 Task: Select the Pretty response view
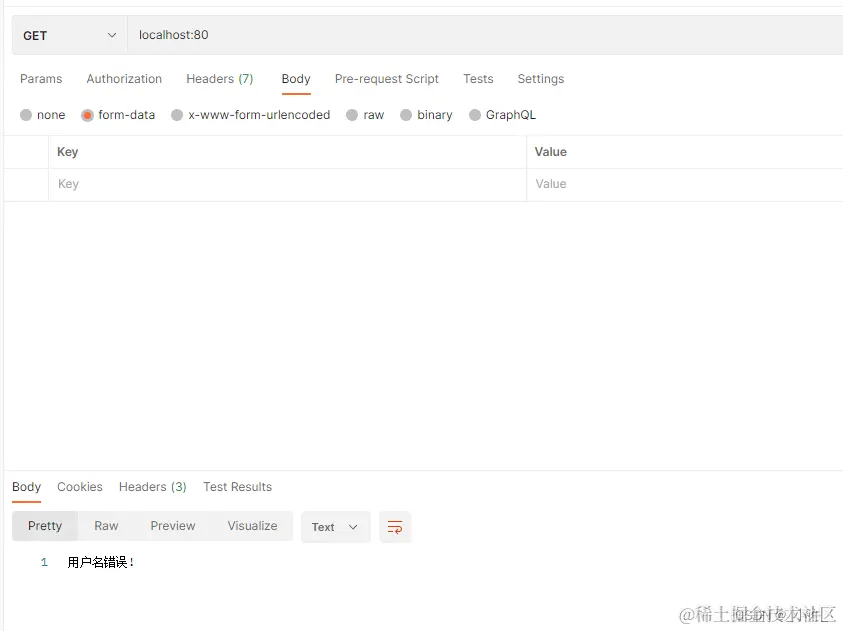45,526
